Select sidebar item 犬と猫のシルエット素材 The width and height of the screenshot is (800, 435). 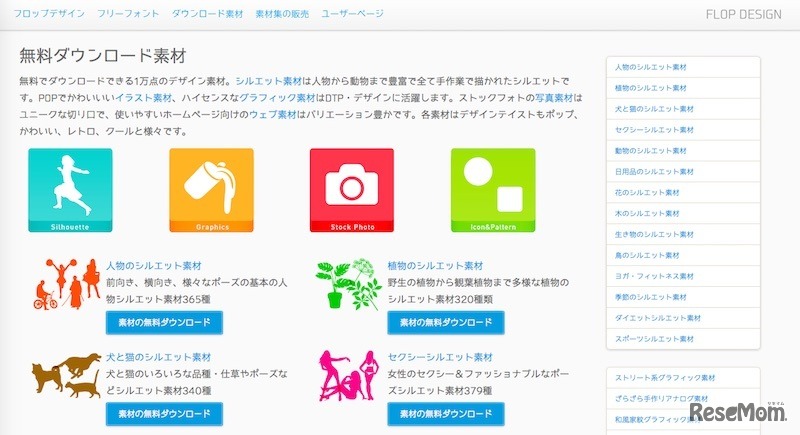pos(683,109)
